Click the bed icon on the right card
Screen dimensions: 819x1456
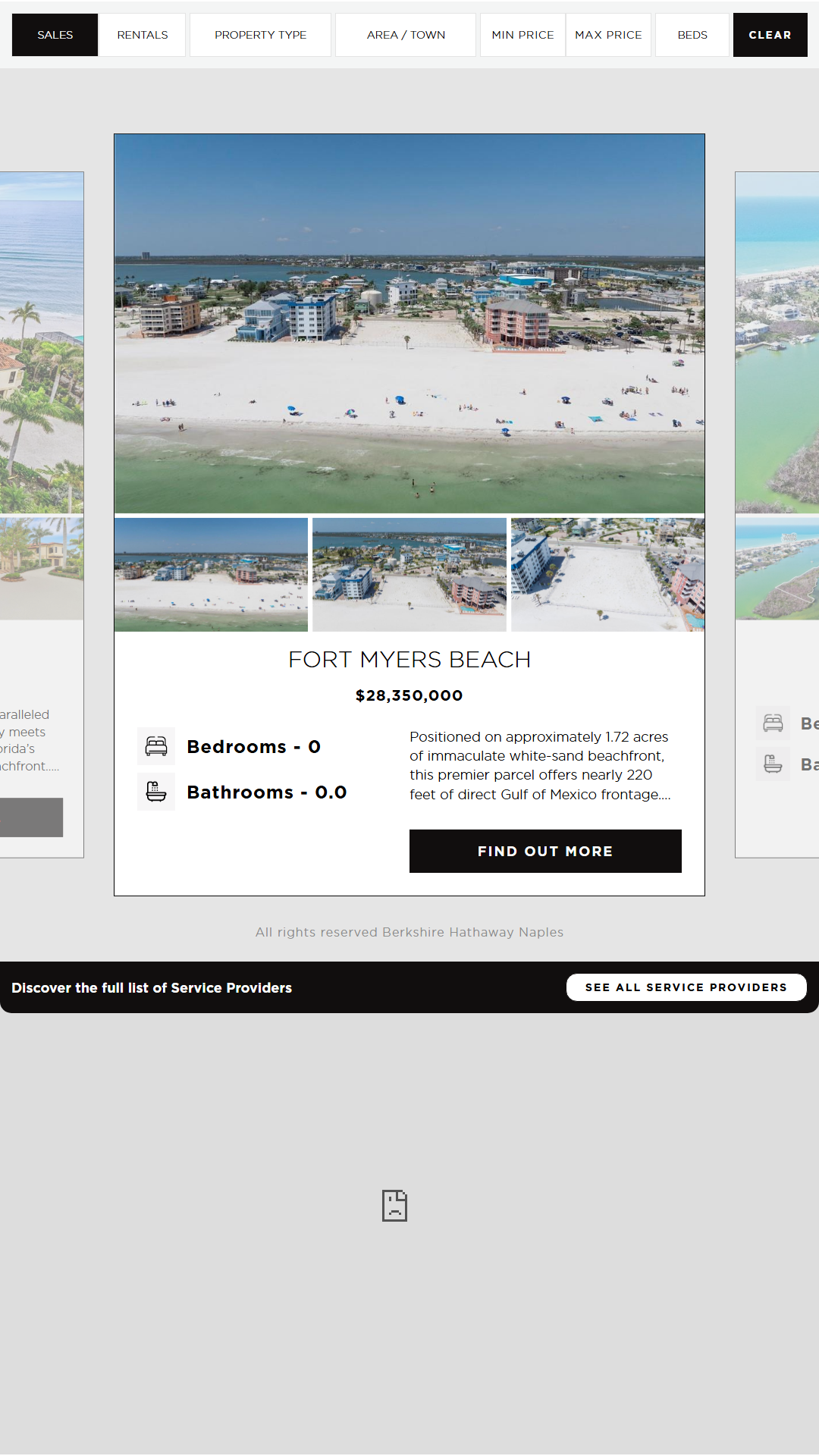pos(773,723)
